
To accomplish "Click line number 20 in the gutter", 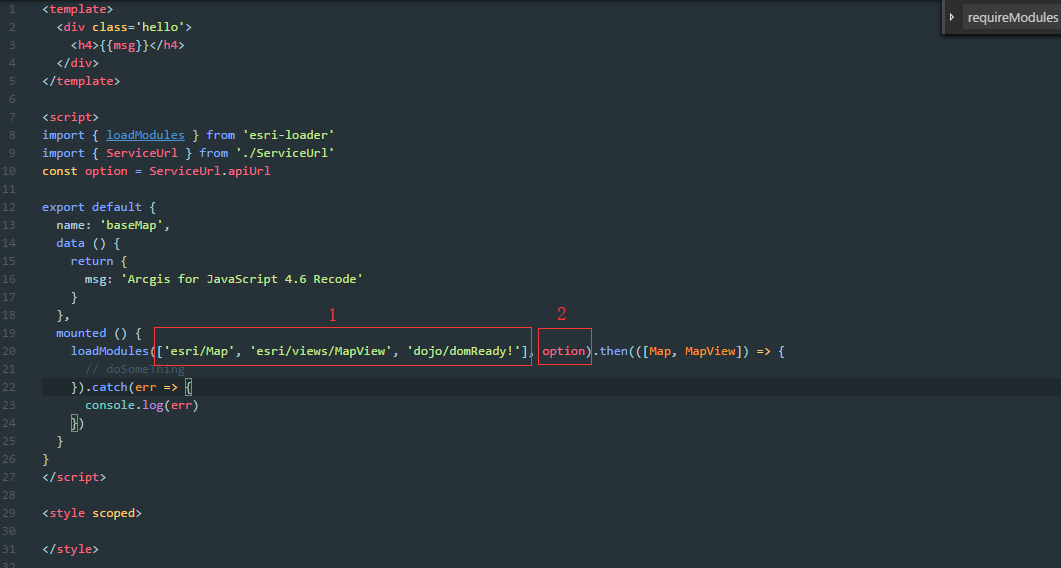I will [x=10, y=351].
